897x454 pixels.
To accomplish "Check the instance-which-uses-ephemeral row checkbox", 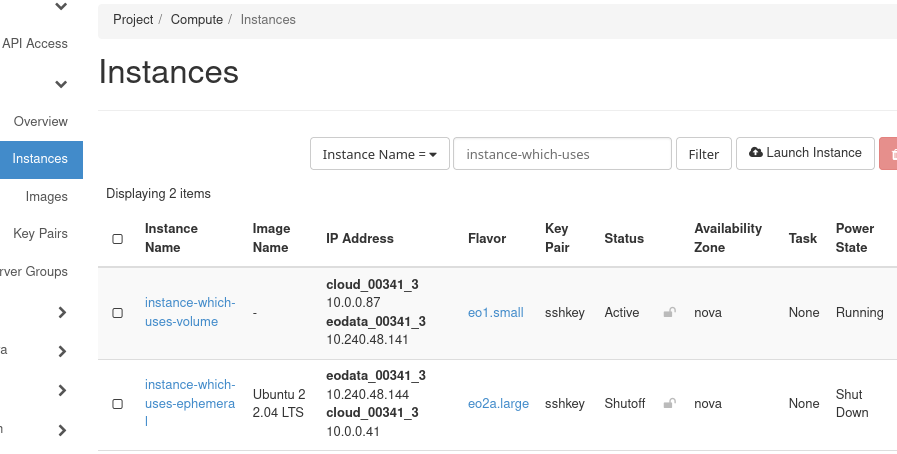I will pyautogui.click(x=118, y=404).
